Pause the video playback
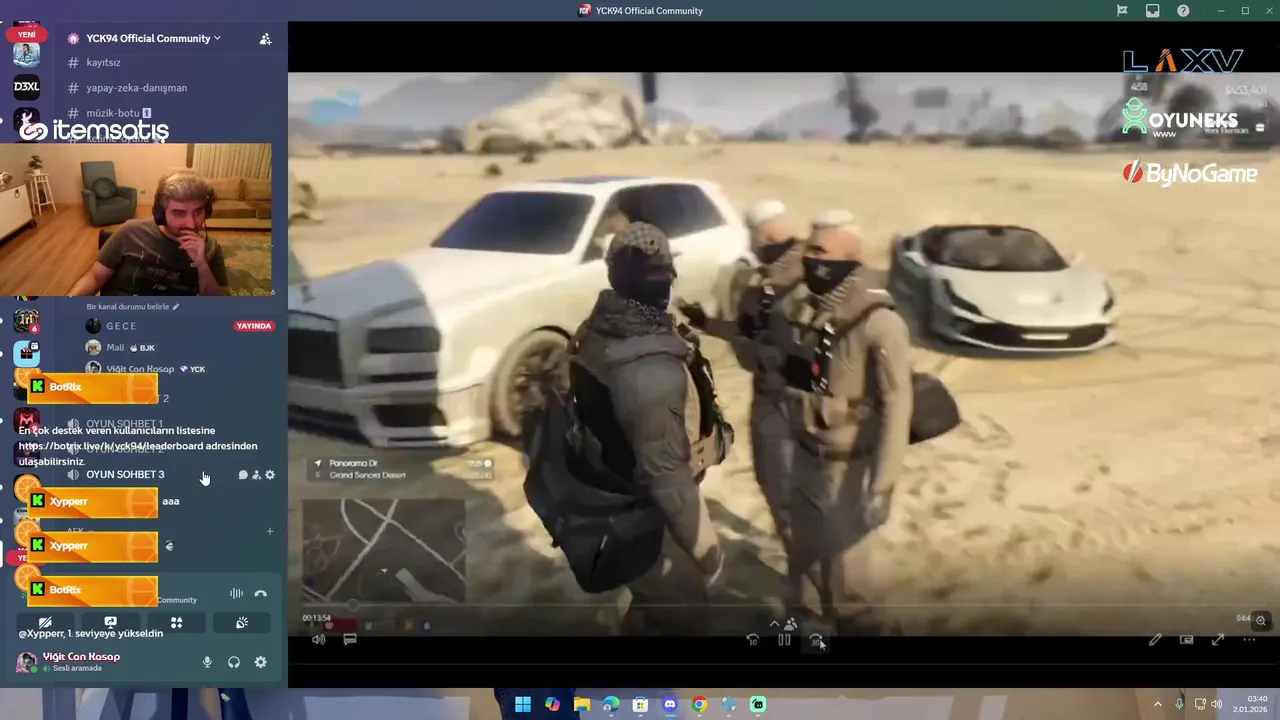The image size is (1280, 720). click(784, 640)
